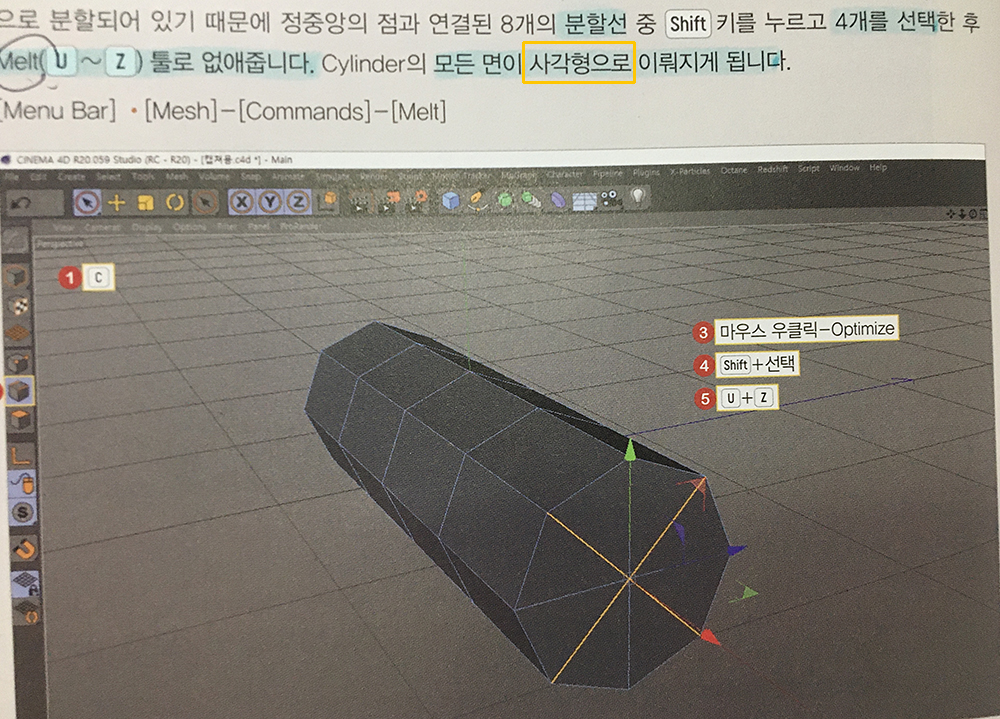This screenshot has height=719, width=1000.
Task: Switch to Texture mode
Action: [19, 306]
